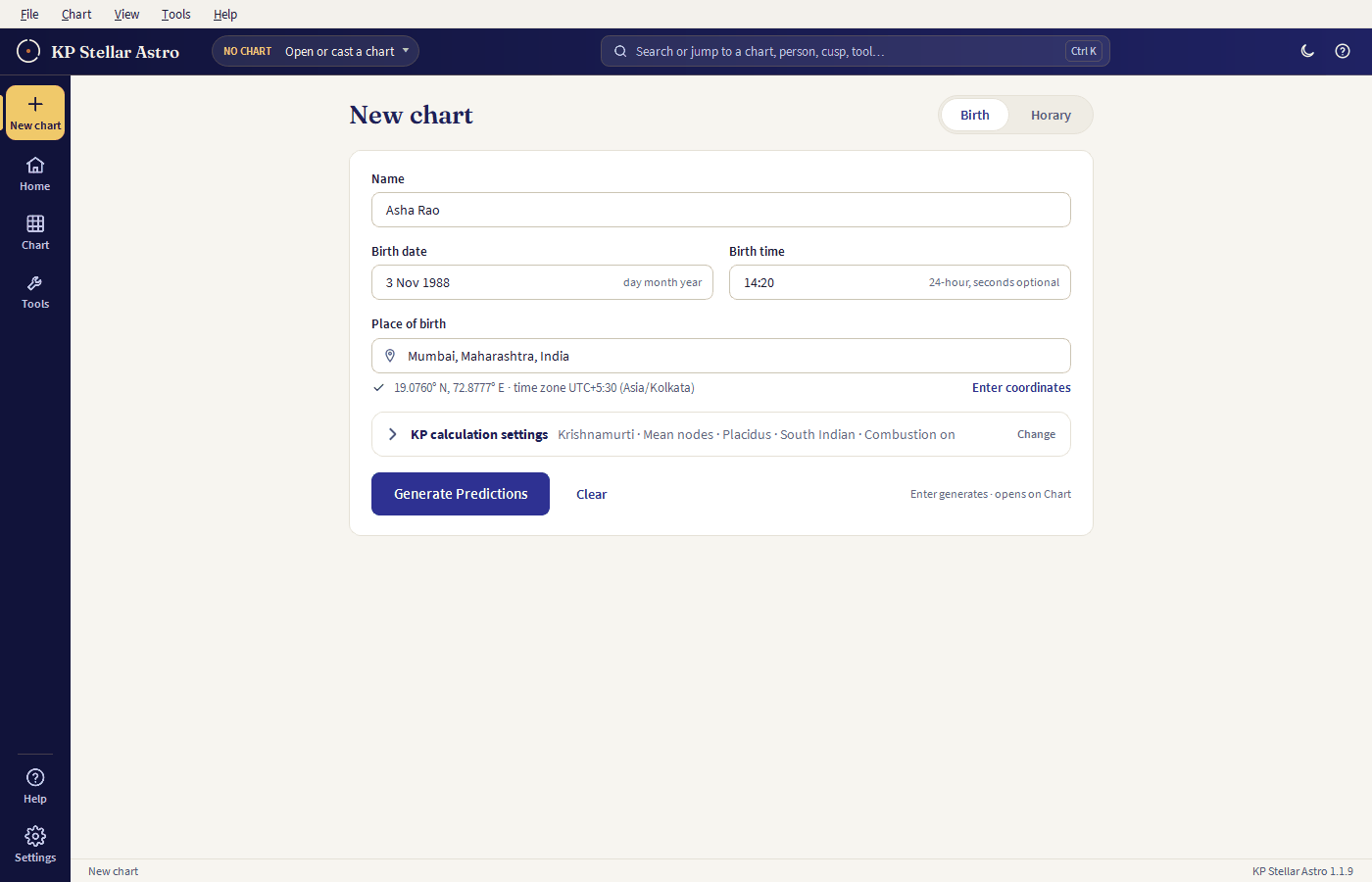The height and width of the screenshot is (882, 1372).
Task: Click the help question icon in header
Action: [x=1343, y=51]
